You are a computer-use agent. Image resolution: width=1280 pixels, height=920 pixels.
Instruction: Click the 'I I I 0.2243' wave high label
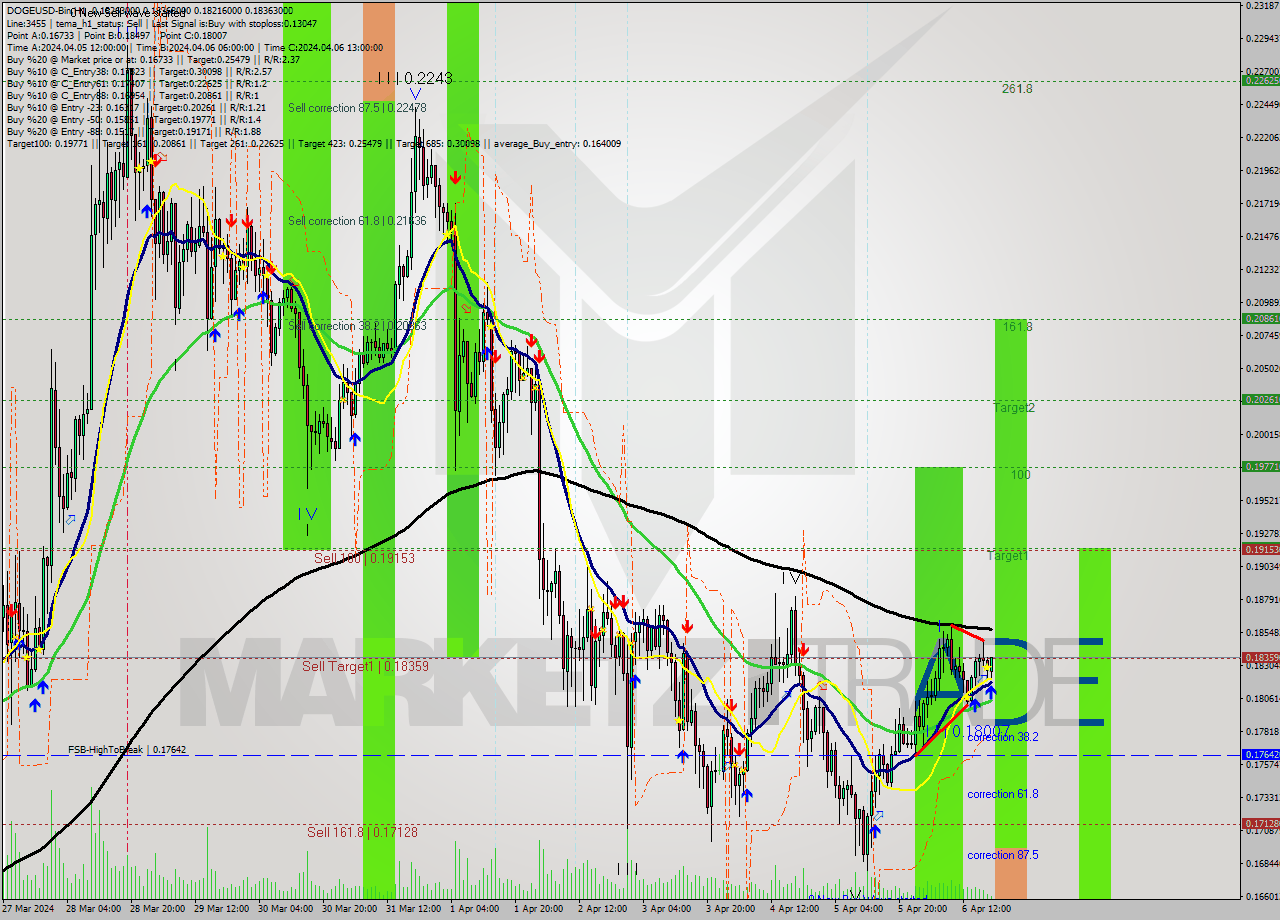[x=414, y=78]
